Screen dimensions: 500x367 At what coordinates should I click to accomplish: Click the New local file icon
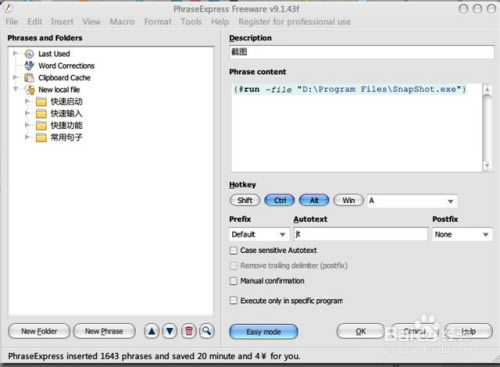tap(30, 90)
